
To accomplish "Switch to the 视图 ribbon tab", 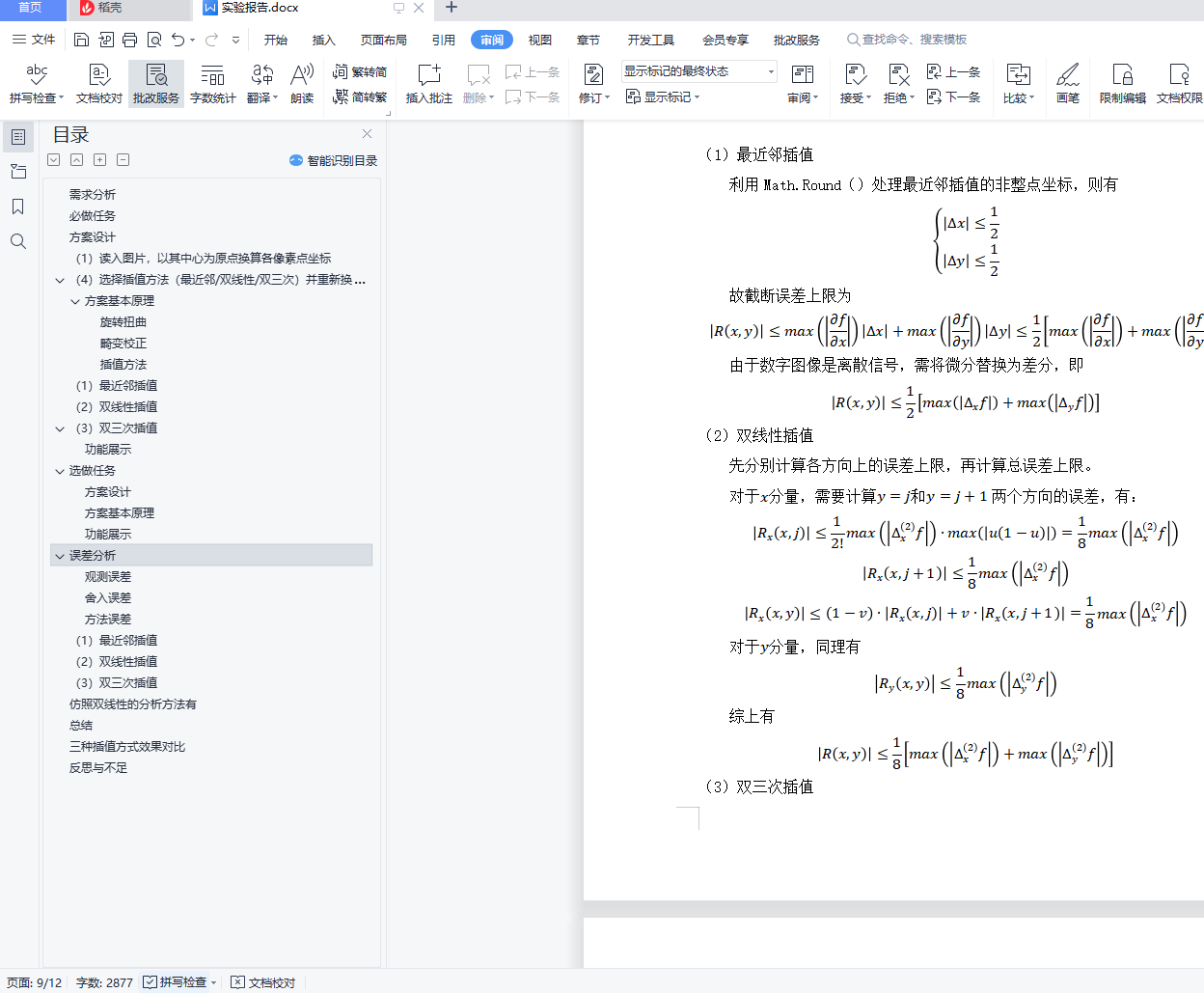I will [540, 40].
